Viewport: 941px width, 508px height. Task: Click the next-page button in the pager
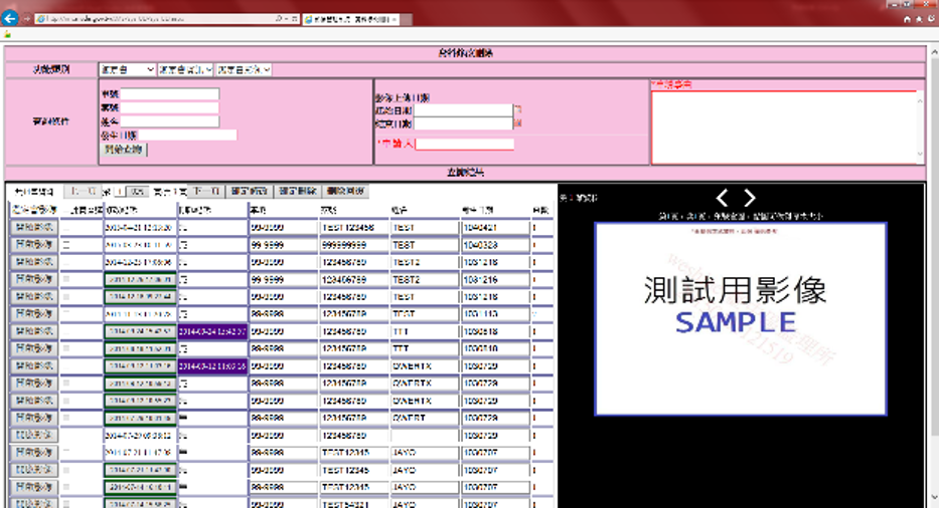pos(206,192)
